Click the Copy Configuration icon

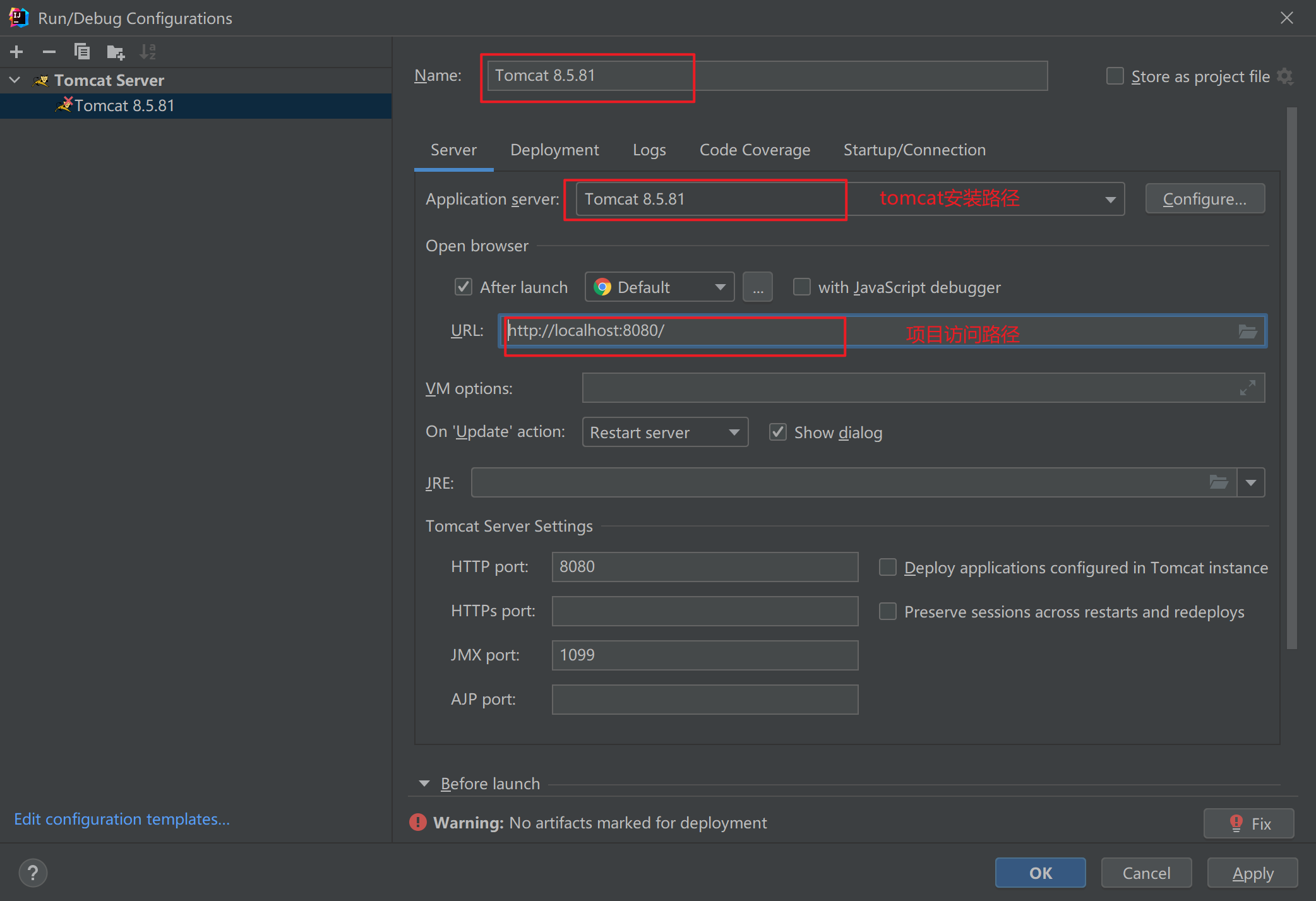click(x=82, y=52)
